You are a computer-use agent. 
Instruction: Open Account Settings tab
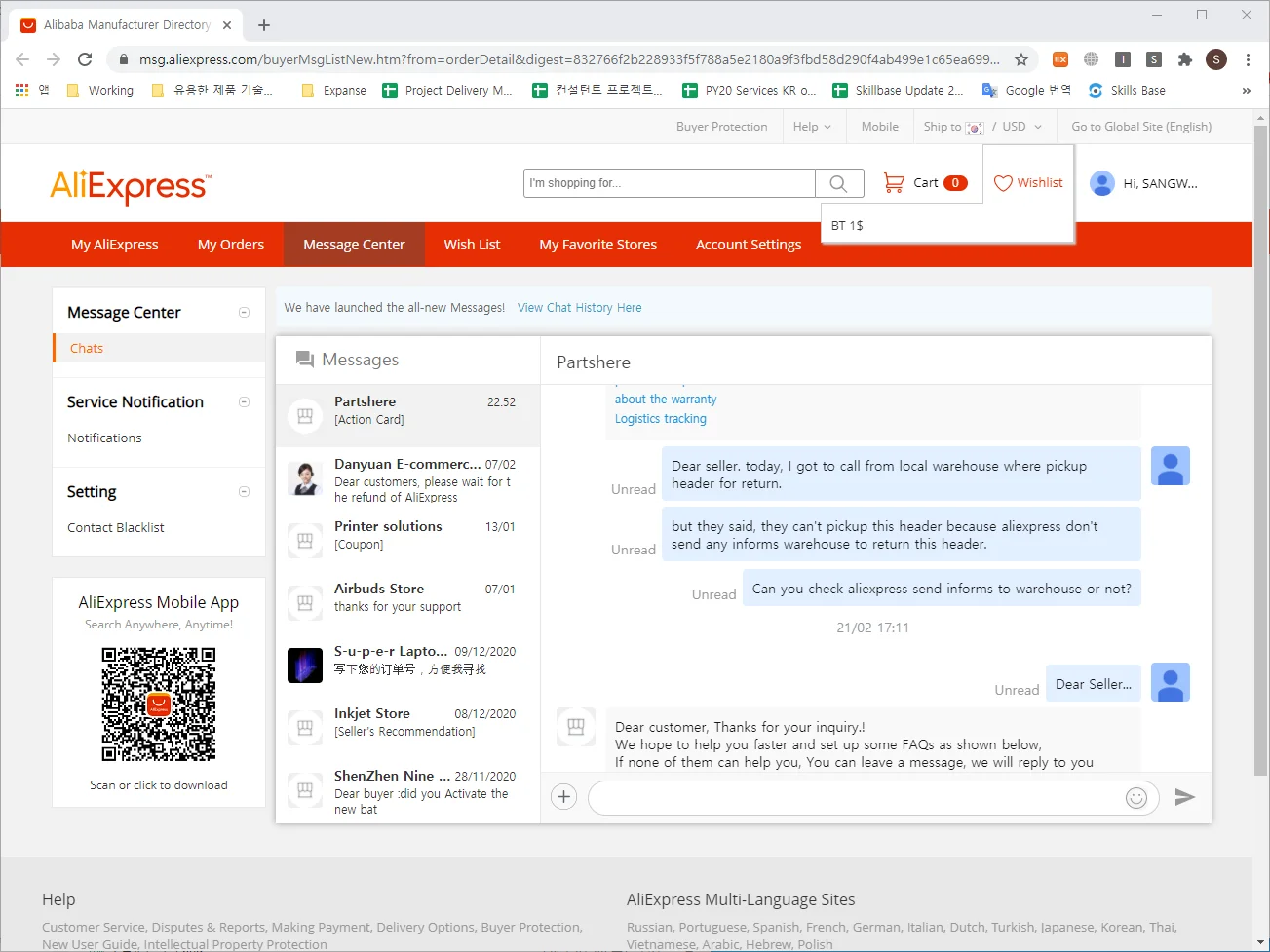(x=749, y=245)
